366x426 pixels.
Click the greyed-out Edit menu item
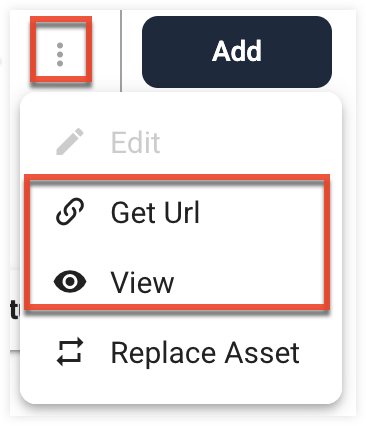click(x=181, y=142)
